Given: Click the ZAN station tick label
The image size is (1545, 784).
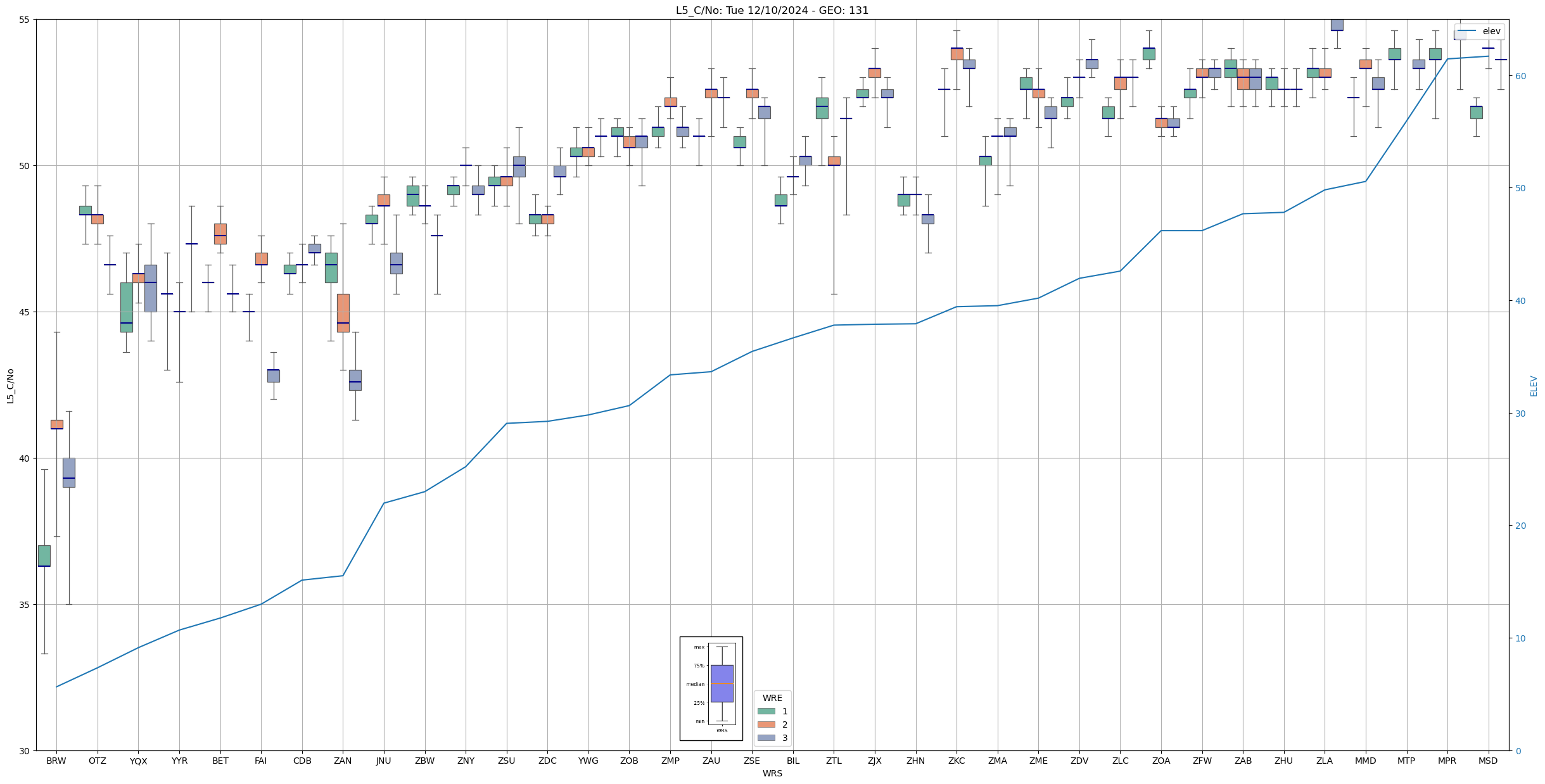Looking at the screenshot, I should pos(343,761).
